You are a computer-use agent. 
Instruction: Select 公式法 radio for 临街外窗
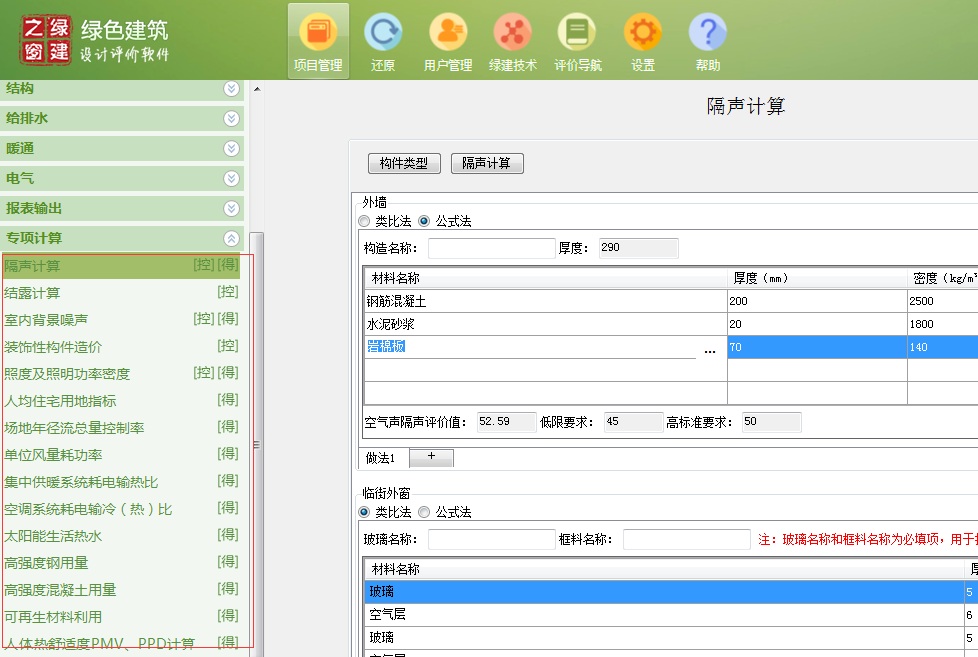pyautogui.click(x=424, y=512)
